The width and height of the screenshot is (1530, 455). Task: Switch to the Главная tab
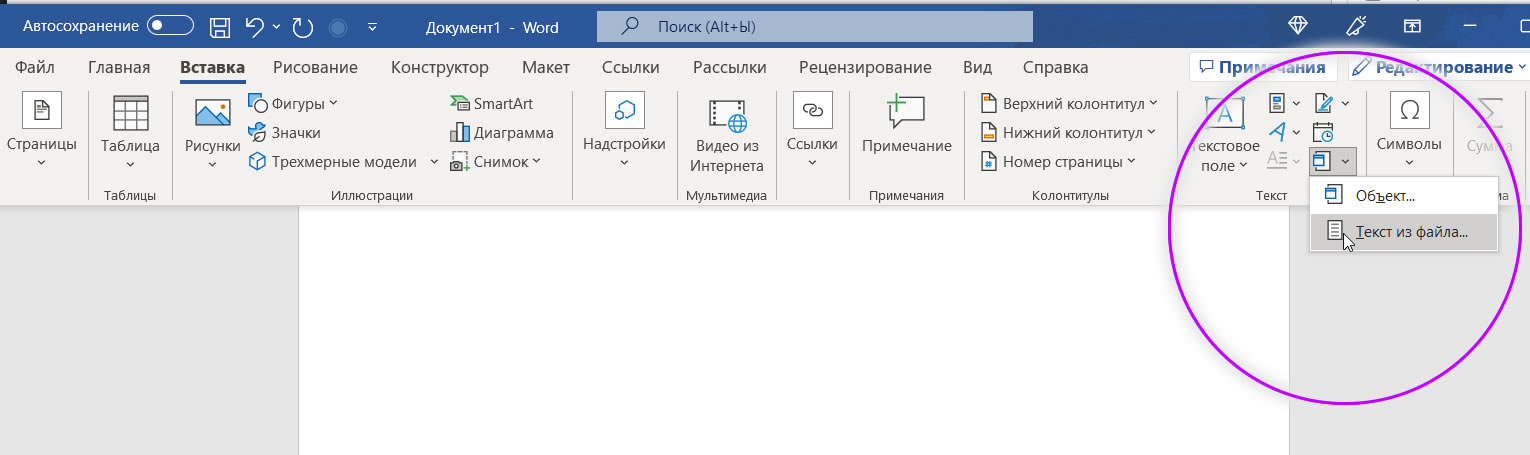pyautogui.click(x=119, y=68)
